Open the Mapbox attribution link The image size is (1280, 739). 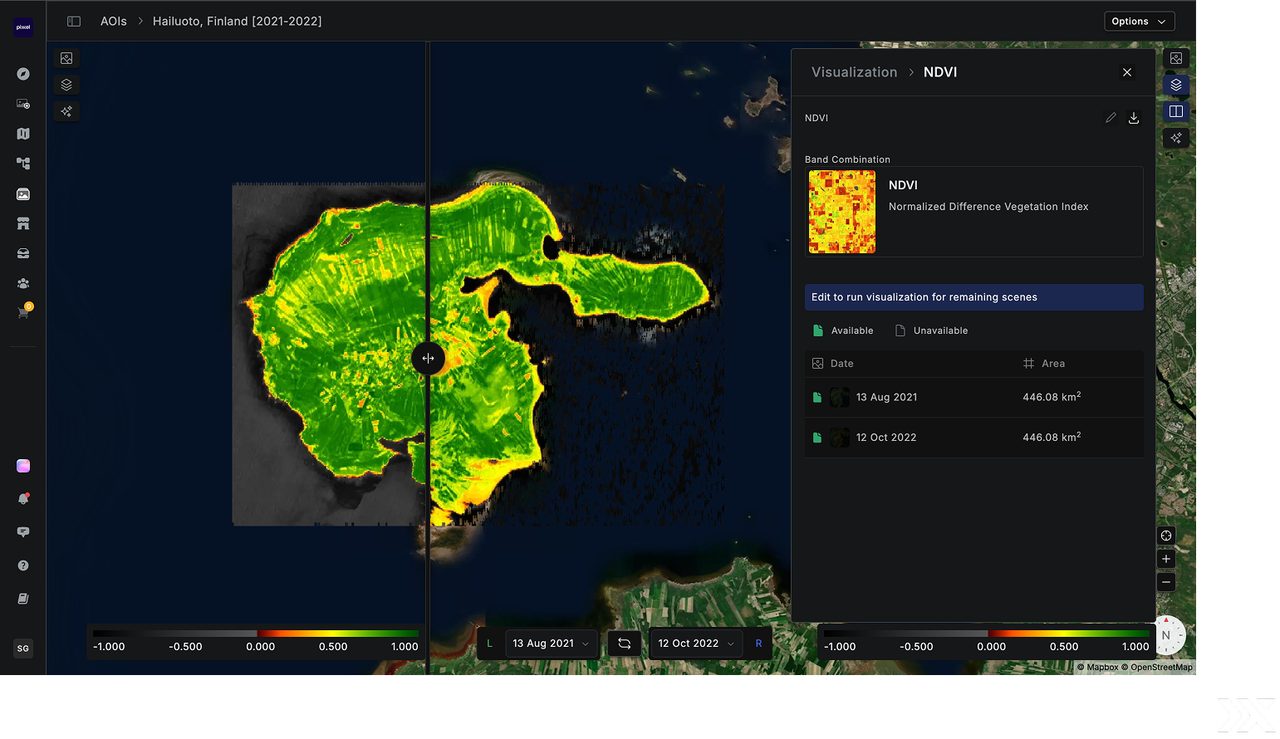pos(1097,667)
